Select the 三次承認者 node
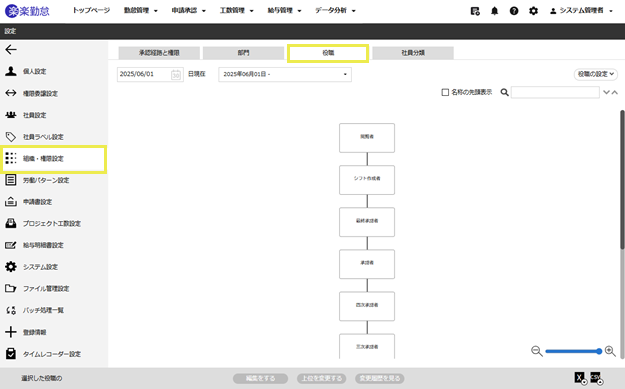Screen dimensions: 625x389 [x=367, y=346]
